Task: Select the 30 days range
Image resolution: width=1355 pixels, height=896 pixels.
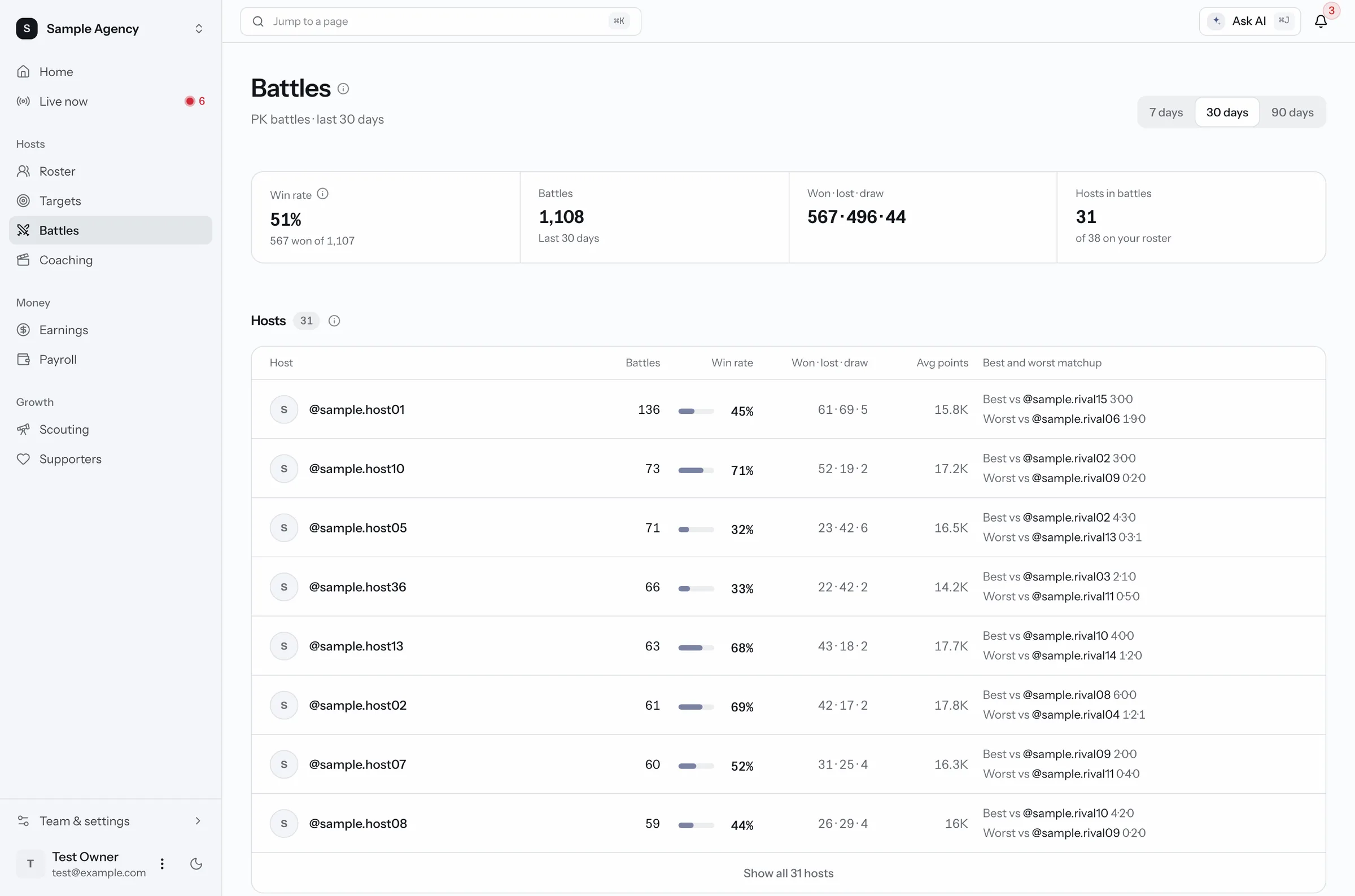Action: [x=1226, y=112]
